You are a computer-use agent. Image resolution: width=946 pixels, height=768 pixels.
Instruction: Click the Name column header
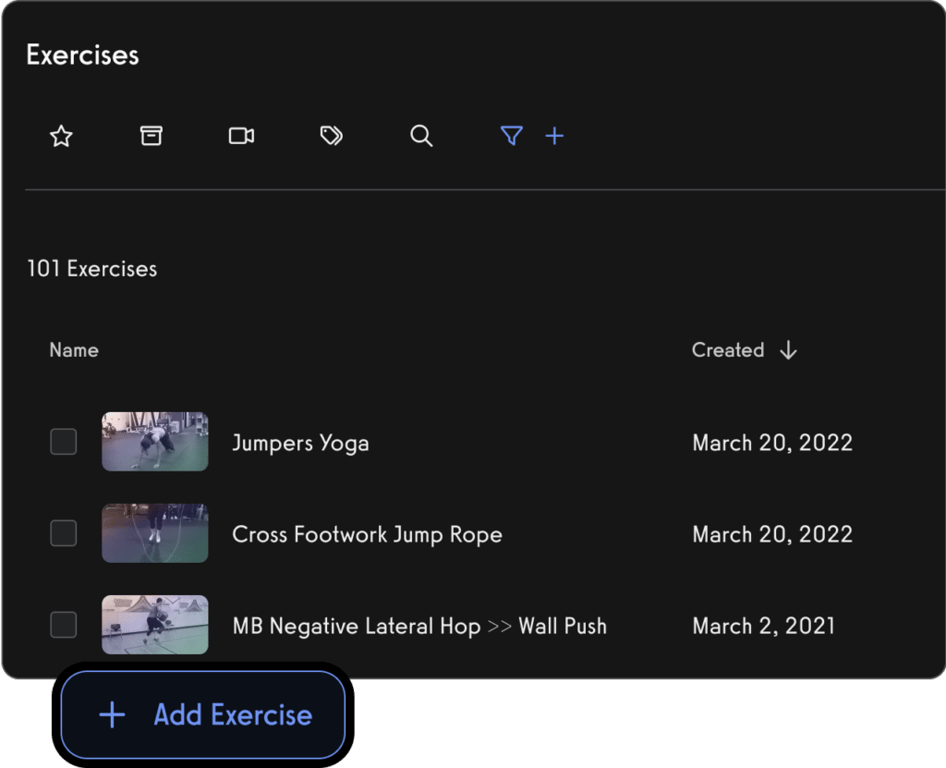(x=73, y=350)
